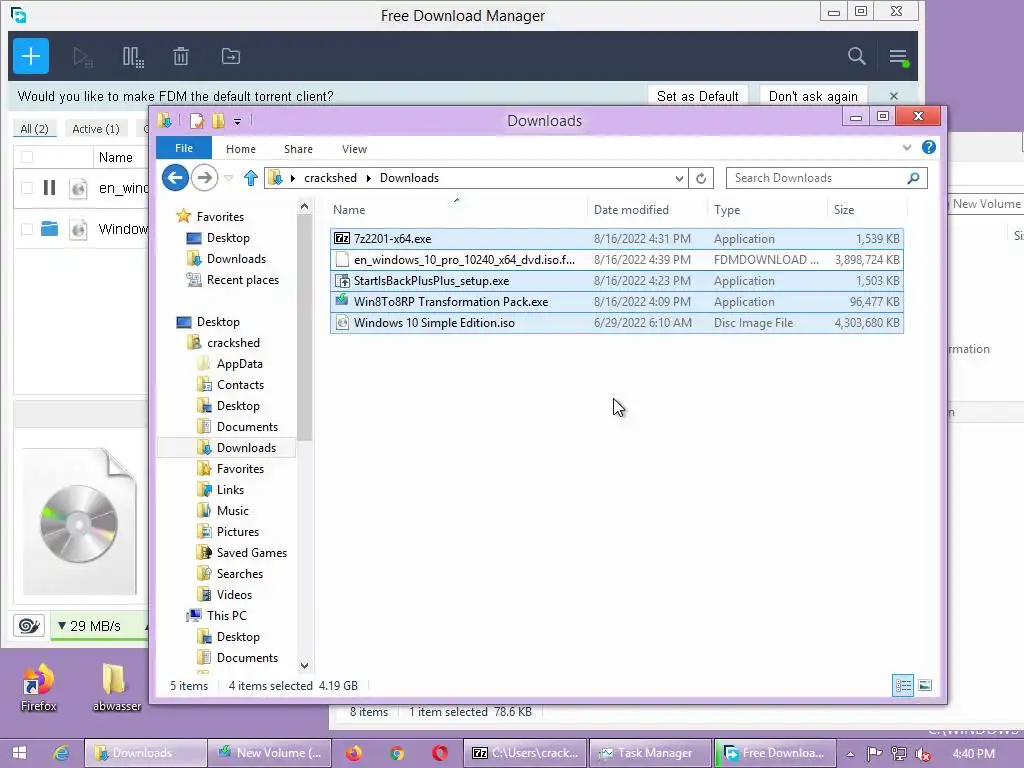Go back in Downloads Explorer window
Image resolution: width=1024 pixels, height=768 pixels.
click(175, 178)
